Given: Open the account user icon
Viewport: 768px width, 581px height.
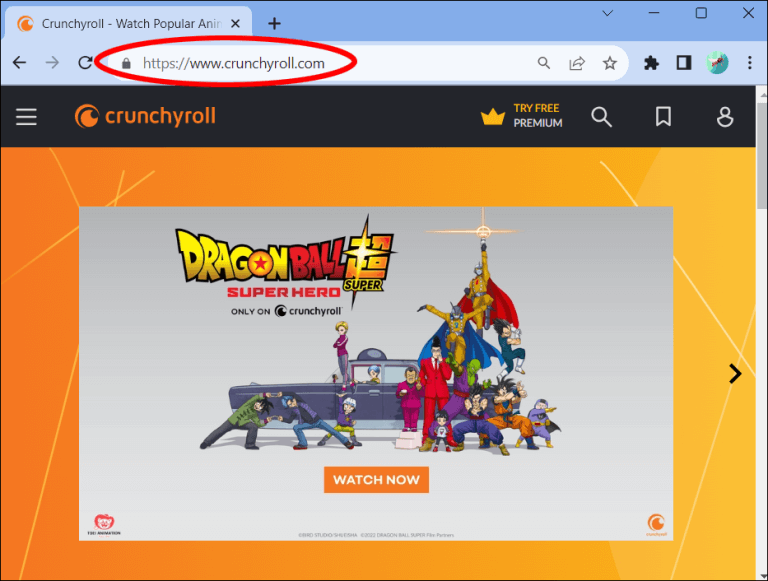Looking at the screenshot, I should point(725,117).
